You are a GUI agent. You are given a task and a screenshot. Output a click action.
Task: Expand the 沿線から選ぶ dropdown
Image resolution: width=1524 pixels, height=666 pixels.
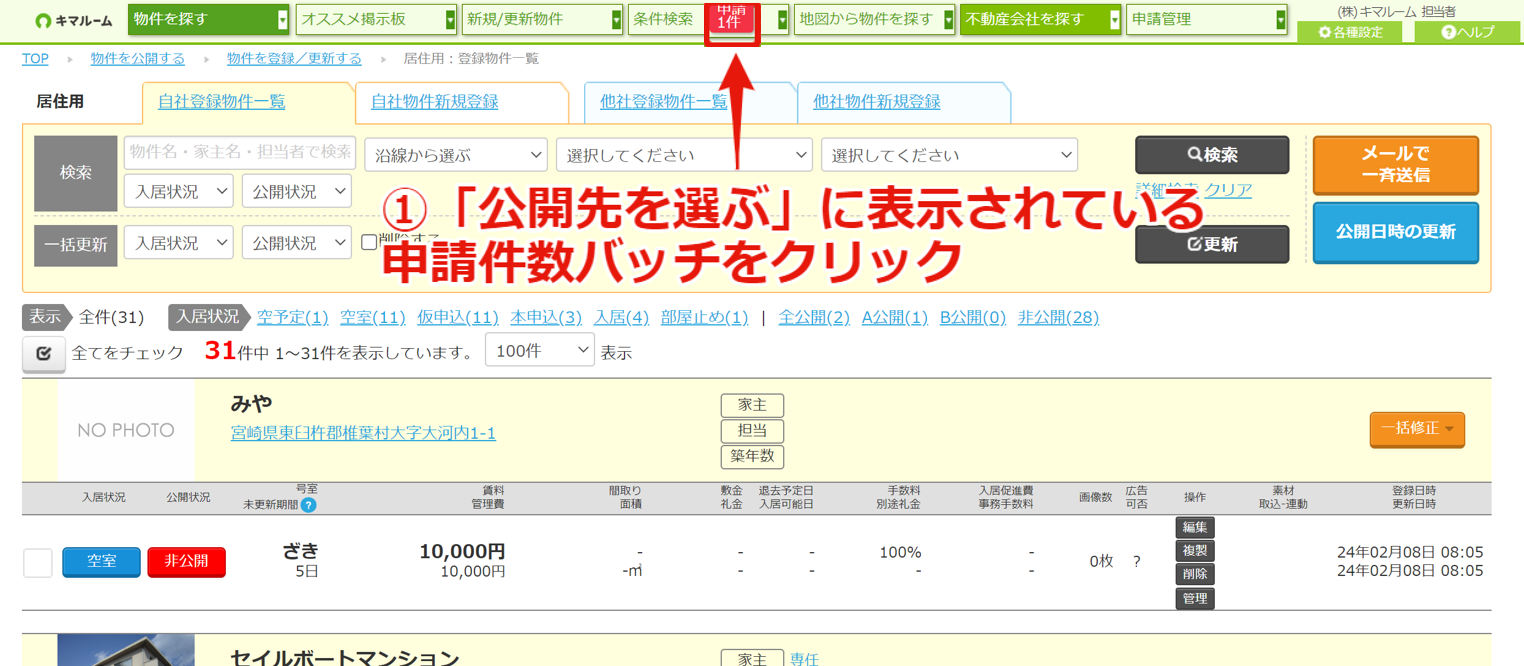coord(456,155)
